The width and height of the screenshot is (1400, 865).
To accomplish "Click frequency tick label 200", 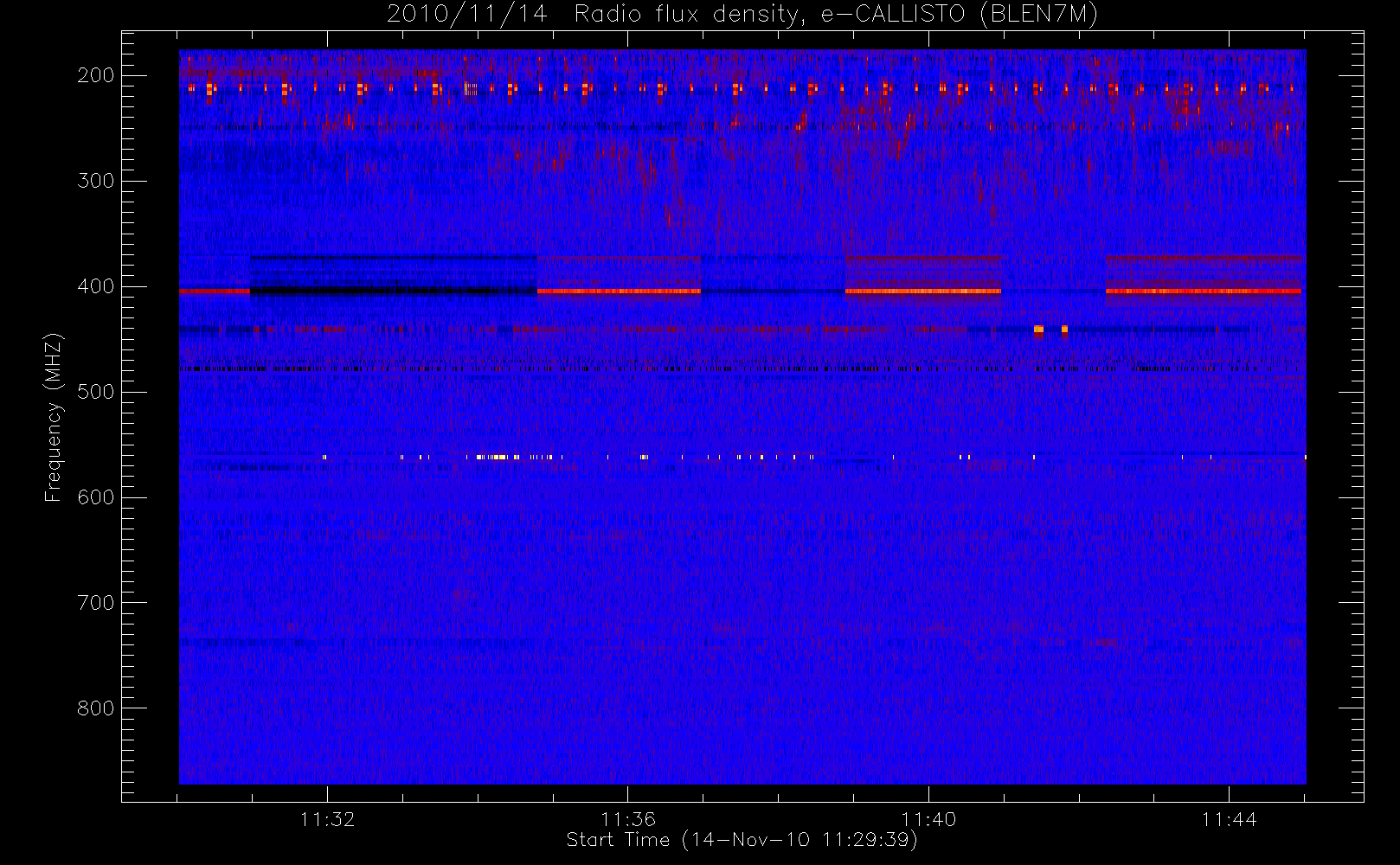I will pyautogui.click(x=96, y=75).
